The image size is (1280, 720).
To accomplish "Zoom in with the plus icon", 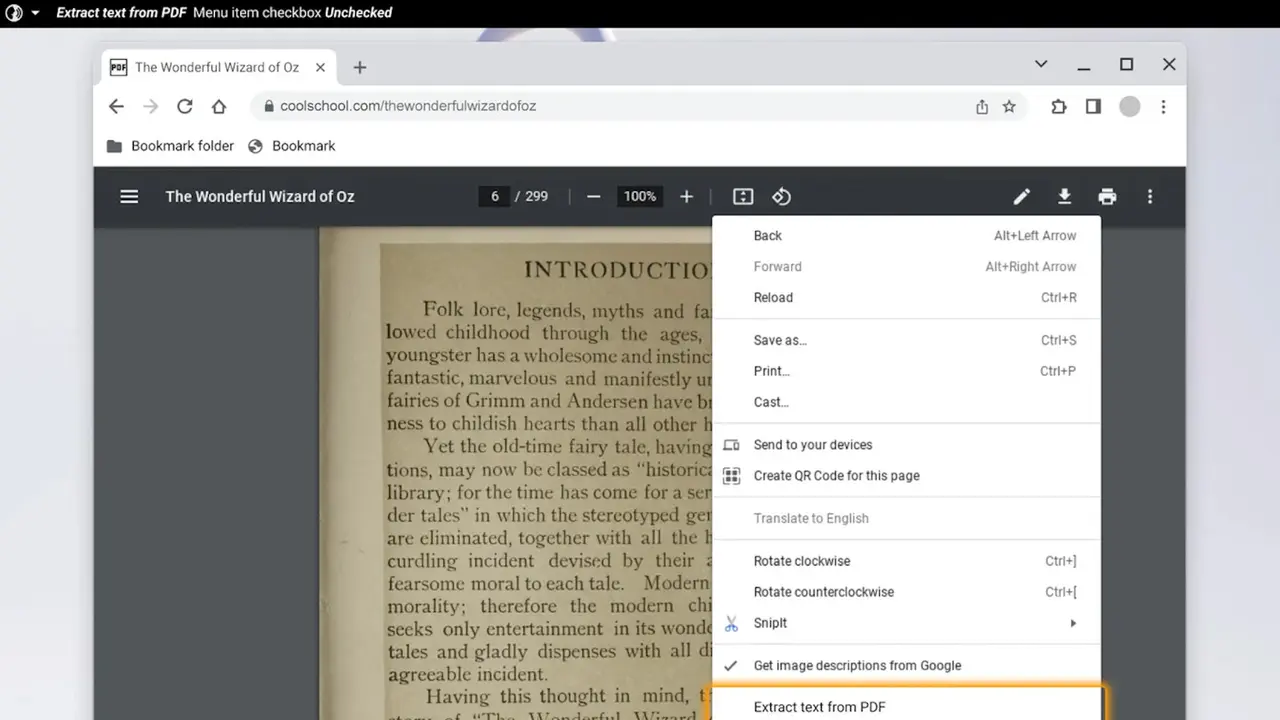I will (x=686, y=196).
